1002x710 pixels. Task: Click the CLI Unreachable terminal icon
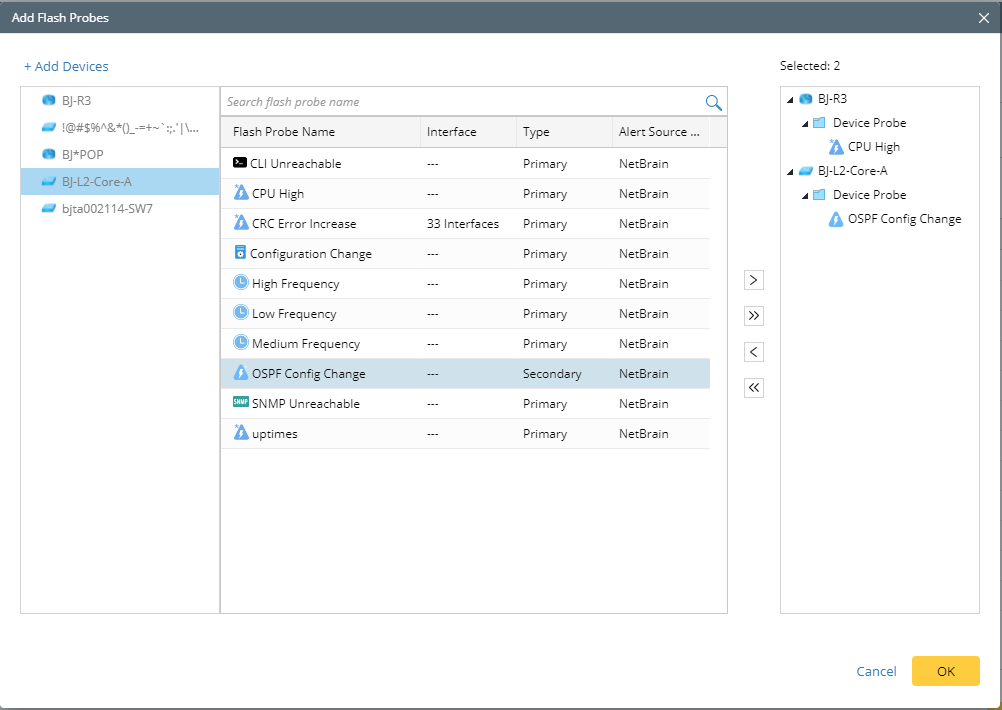pos(240,162)
